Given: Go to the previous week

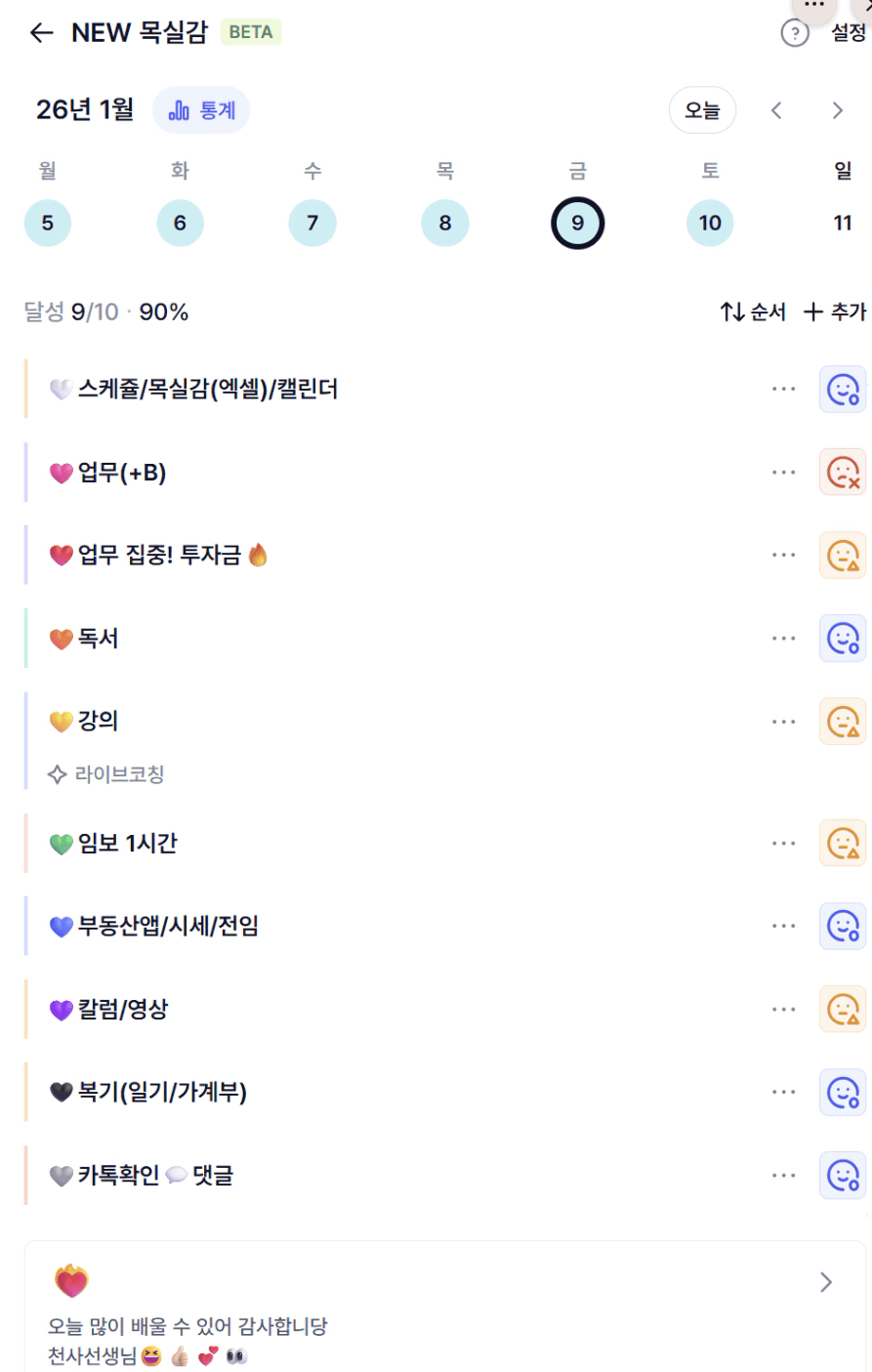Looking at the screenshot, I should [776, 110].
